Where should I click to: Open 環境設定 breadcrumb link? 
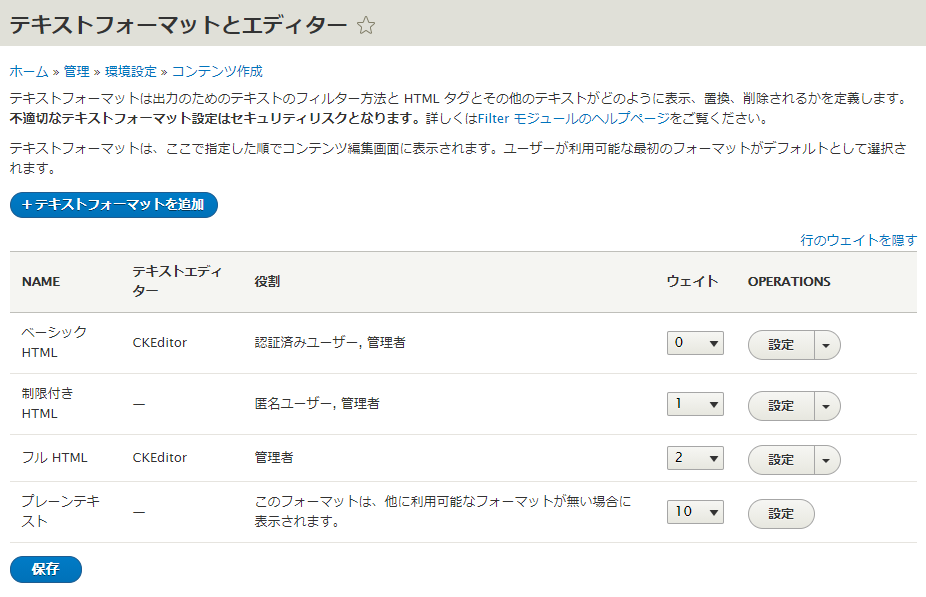tap(131, 71)
